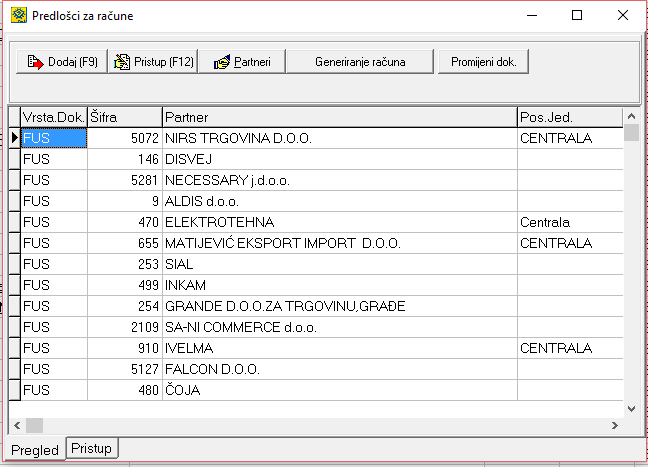The width and height of the screenshot is (648, 467).
Task: Click vertical scrollbar up arrow
Action: coord(631,116)
